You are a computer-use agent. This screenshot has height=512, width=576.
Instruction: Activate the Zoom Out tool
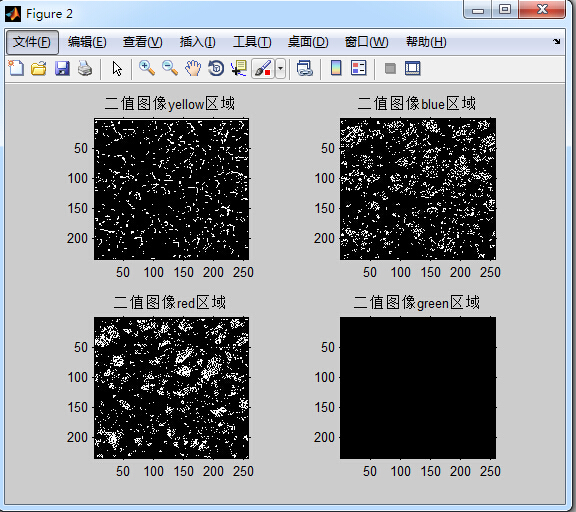(x=170, y=68)
